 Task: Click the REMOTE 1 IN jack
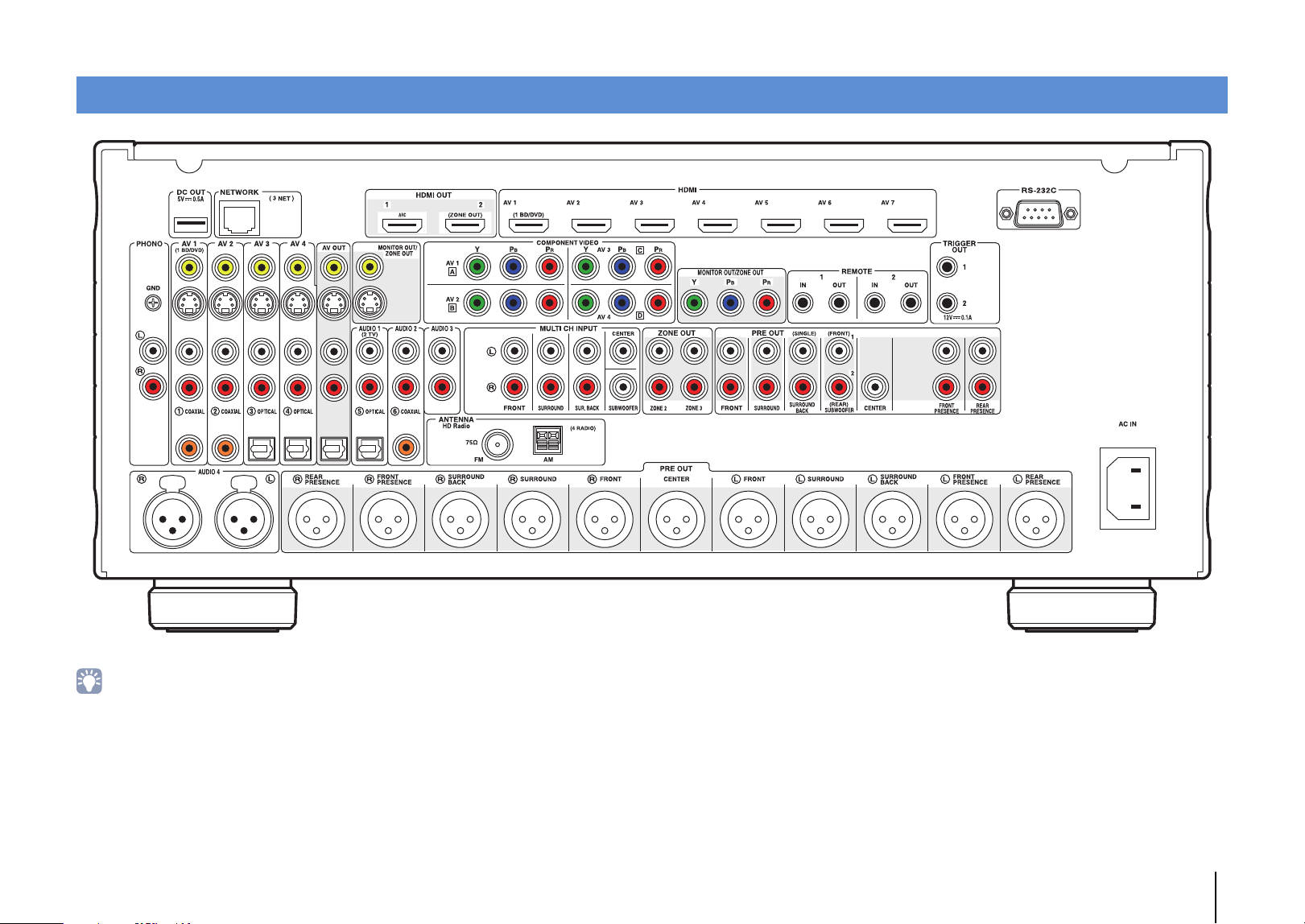tap(803, 303)
